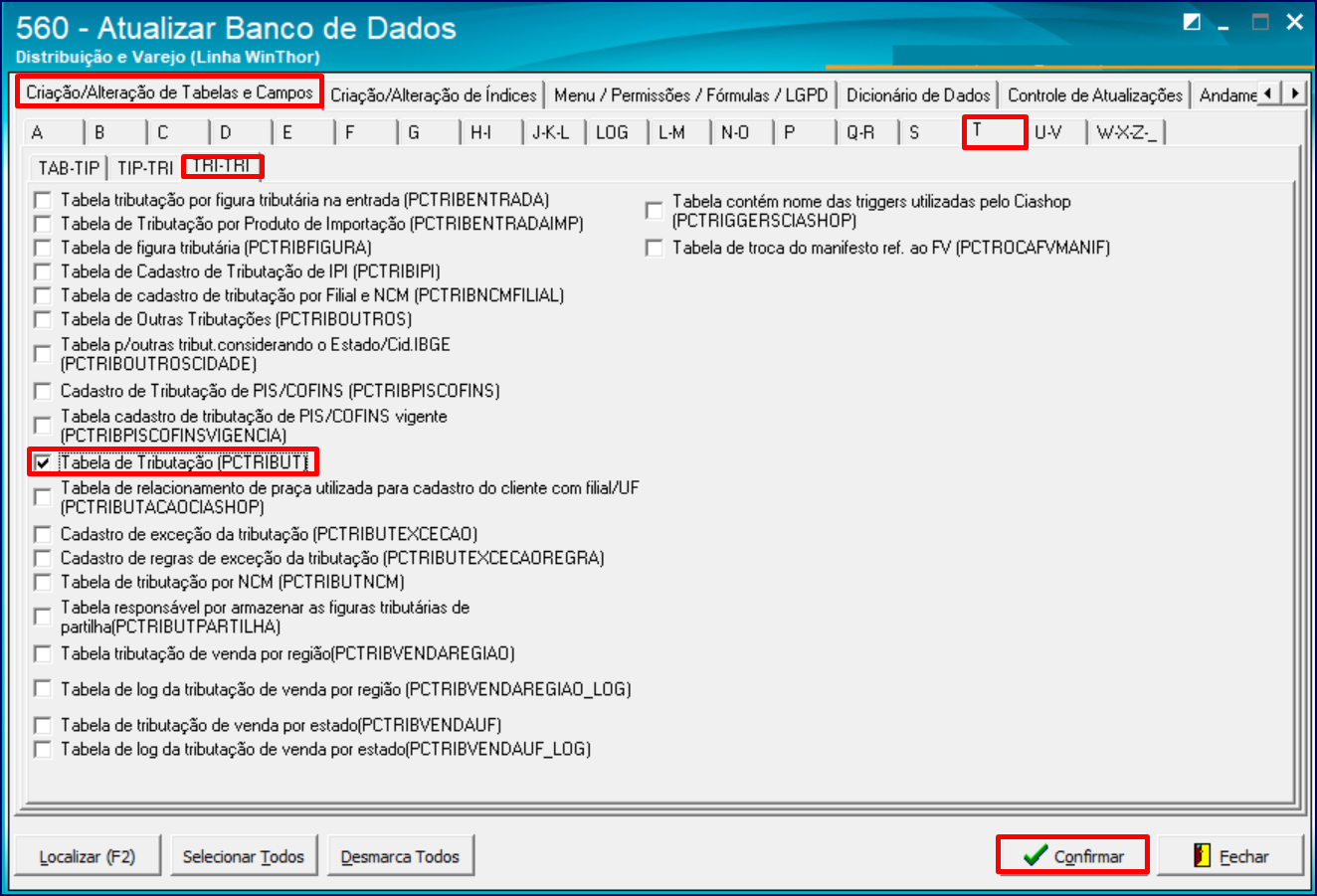The width and height of the screenshot is (1317, 896).
Task: Select letter tab P
Action: pos(807,132)
